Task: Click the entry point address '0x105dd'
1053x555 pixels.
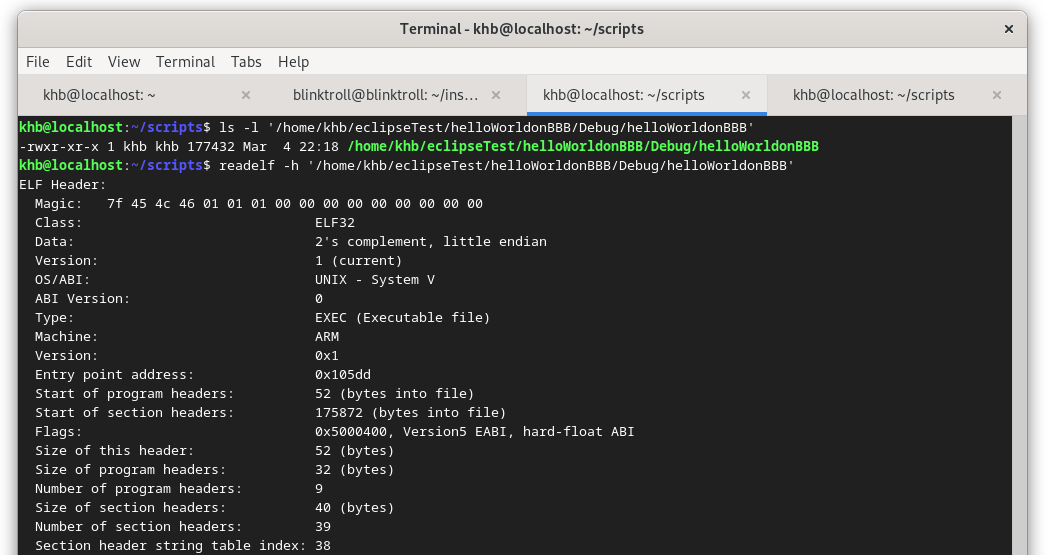Action: 342,374
